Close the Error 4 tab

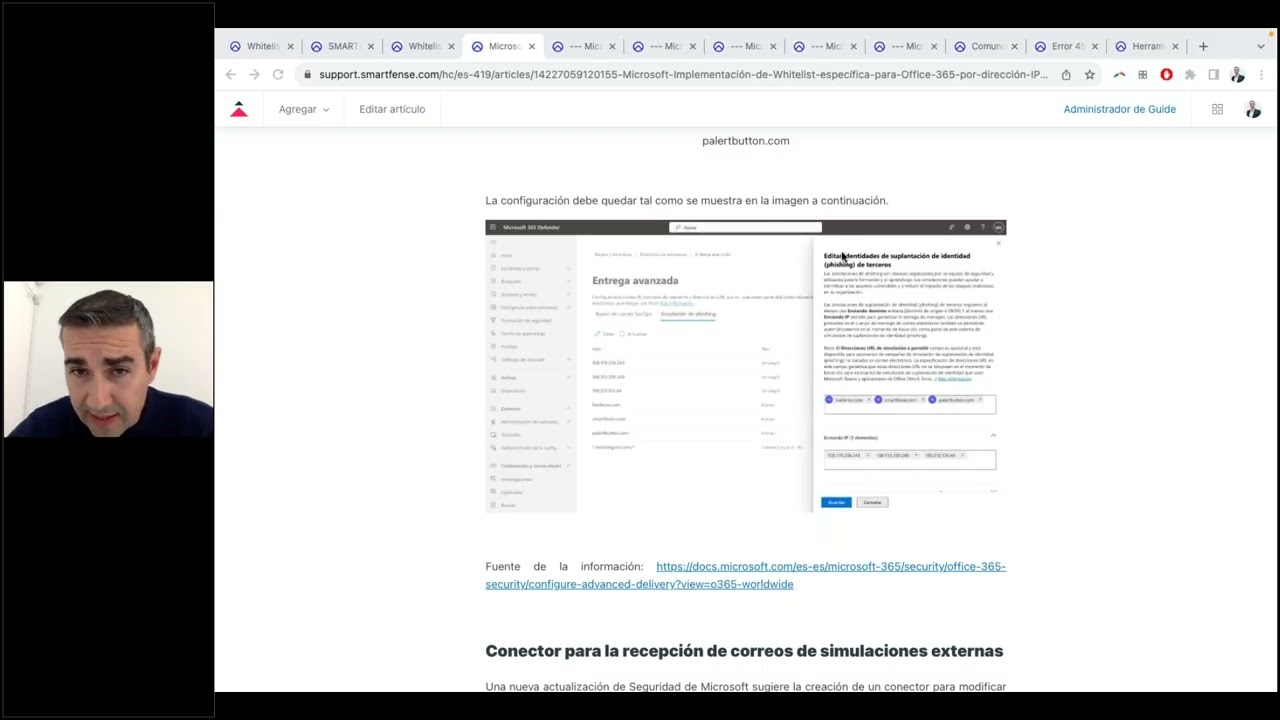point(1095,46)
